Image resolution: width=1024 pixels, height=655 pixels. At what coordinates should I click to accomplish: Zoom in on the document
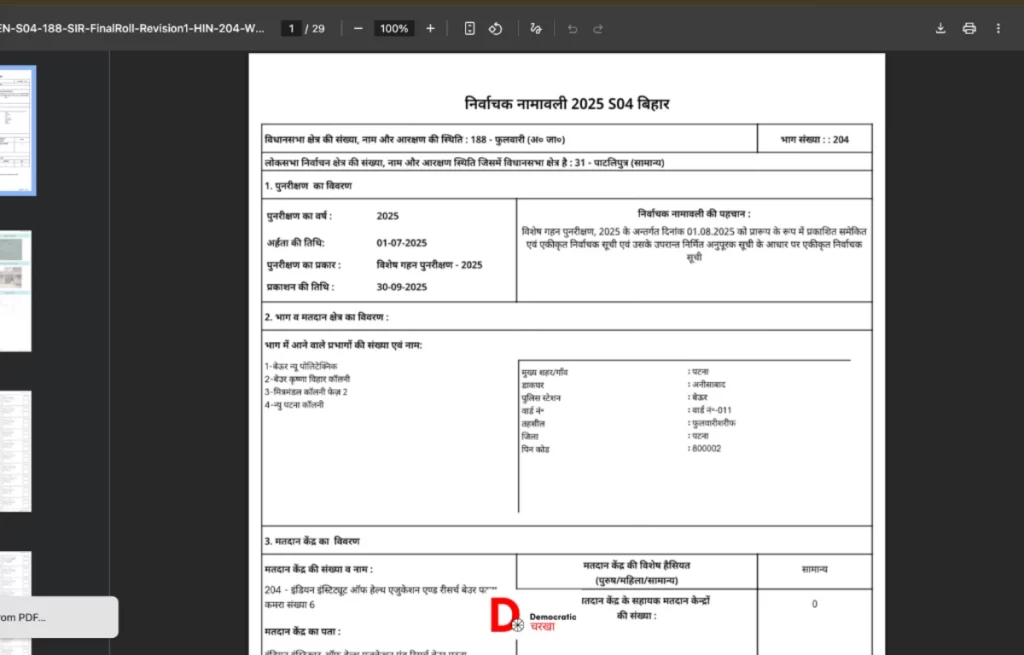[429, 28]
